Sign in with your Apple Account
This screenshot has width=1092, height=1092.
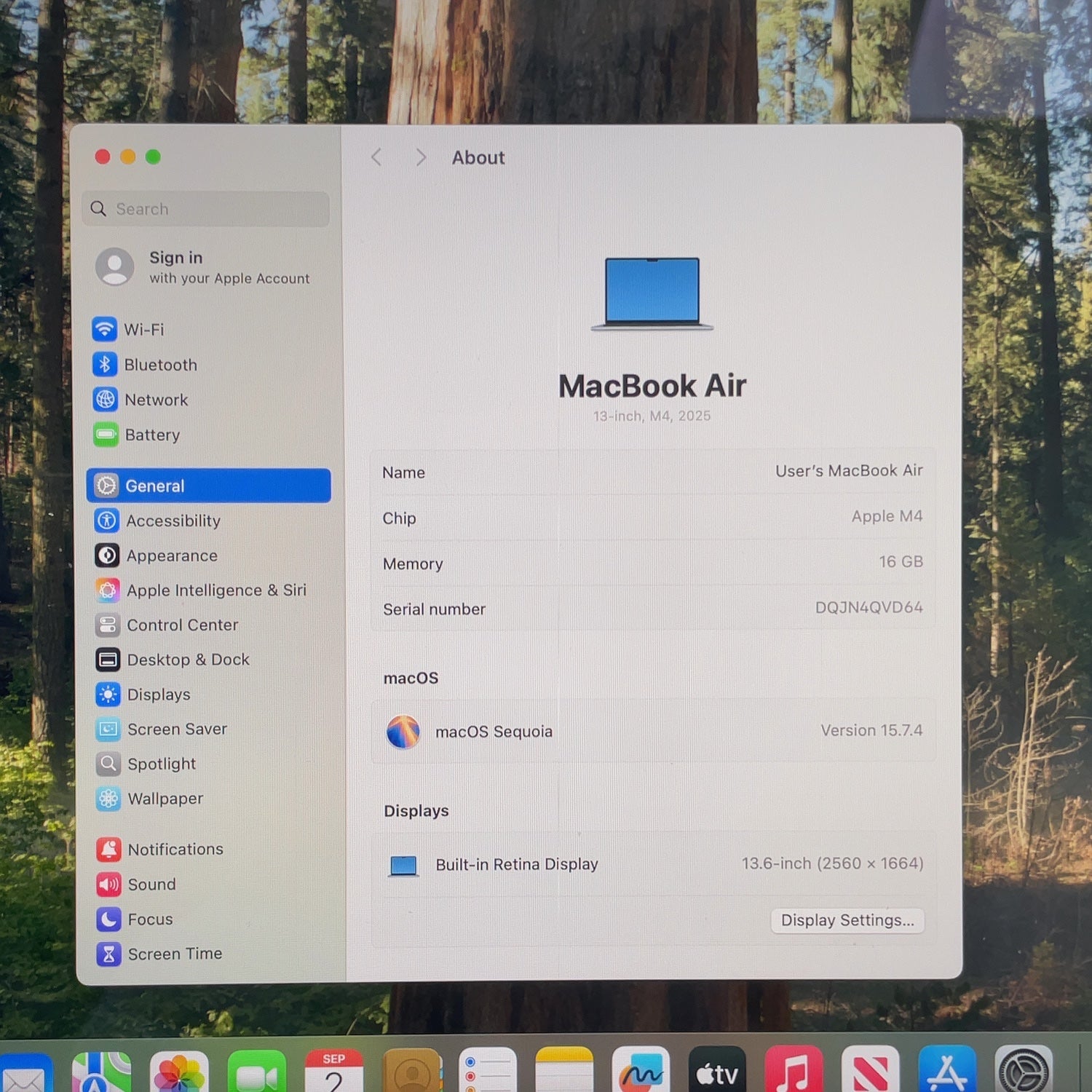[x=204, y=267]
